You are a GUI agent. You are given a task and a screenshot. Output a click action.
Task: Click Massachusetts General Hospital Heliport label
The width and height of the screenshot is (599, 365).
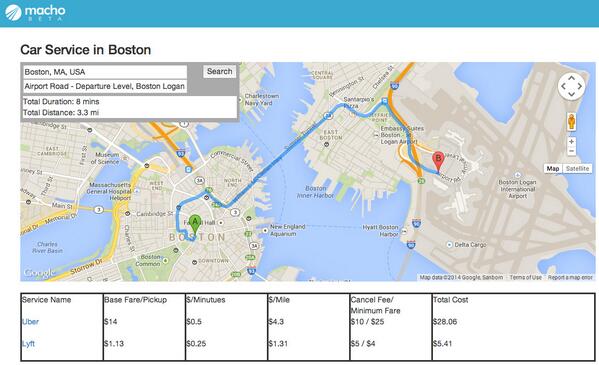110,191
